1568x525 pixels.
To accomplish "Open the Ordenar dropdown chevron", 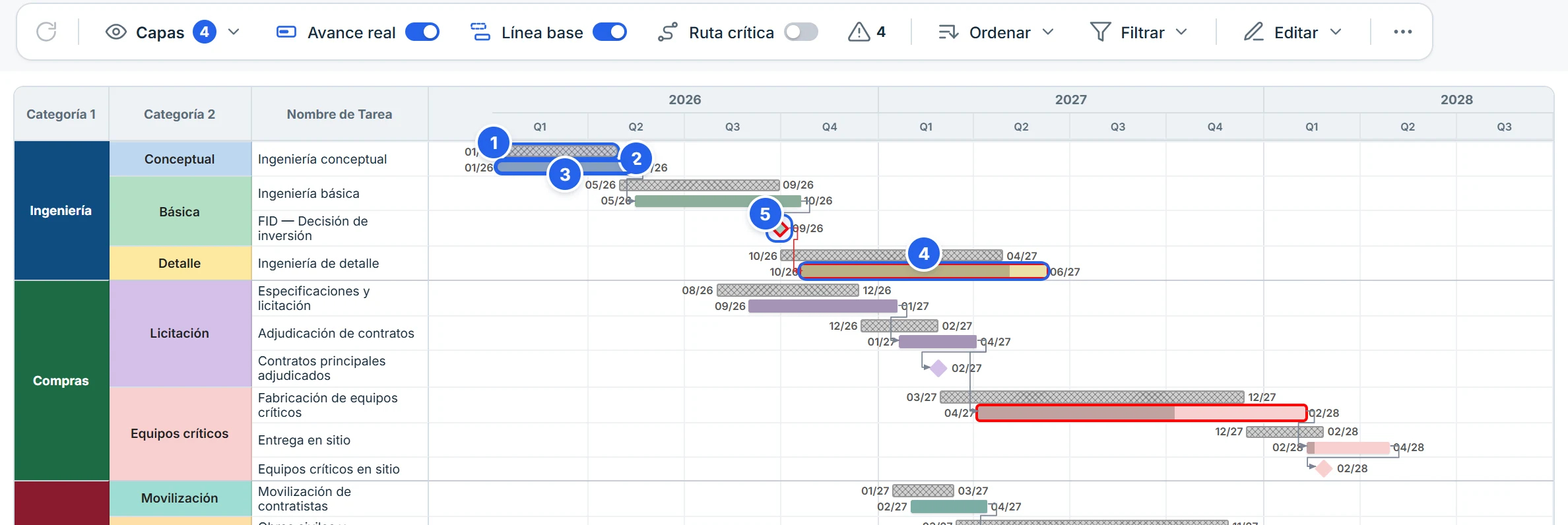I will click(x=1048, y=32).
